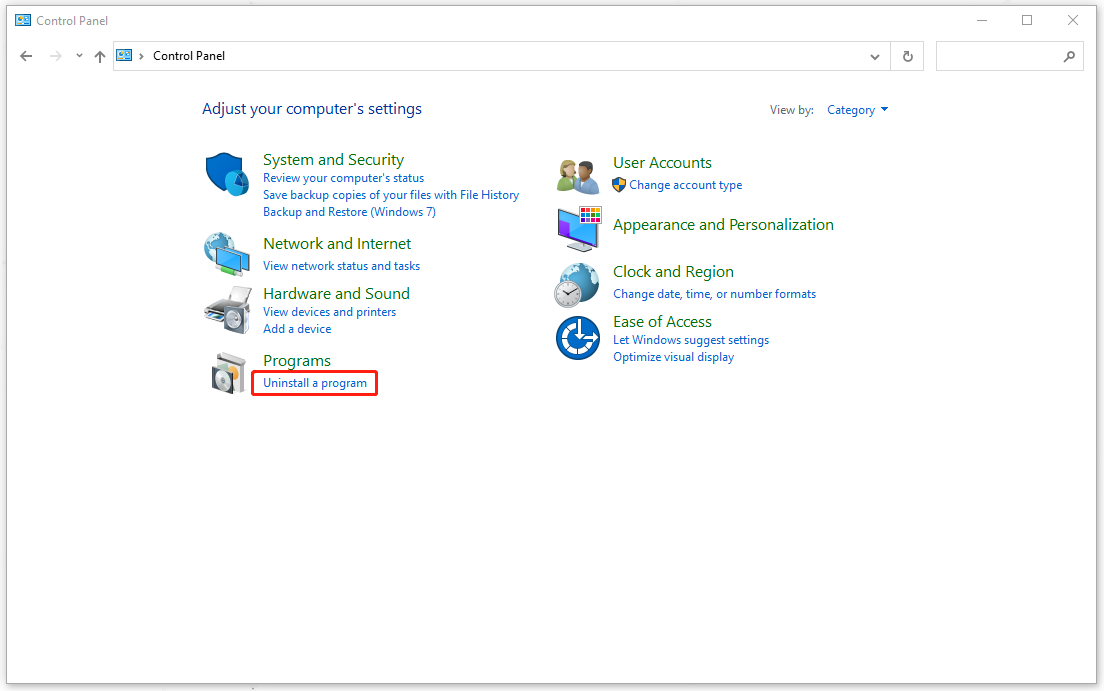
Task: Click the Control Panel icon in address bar
Action: coord(124,56)
